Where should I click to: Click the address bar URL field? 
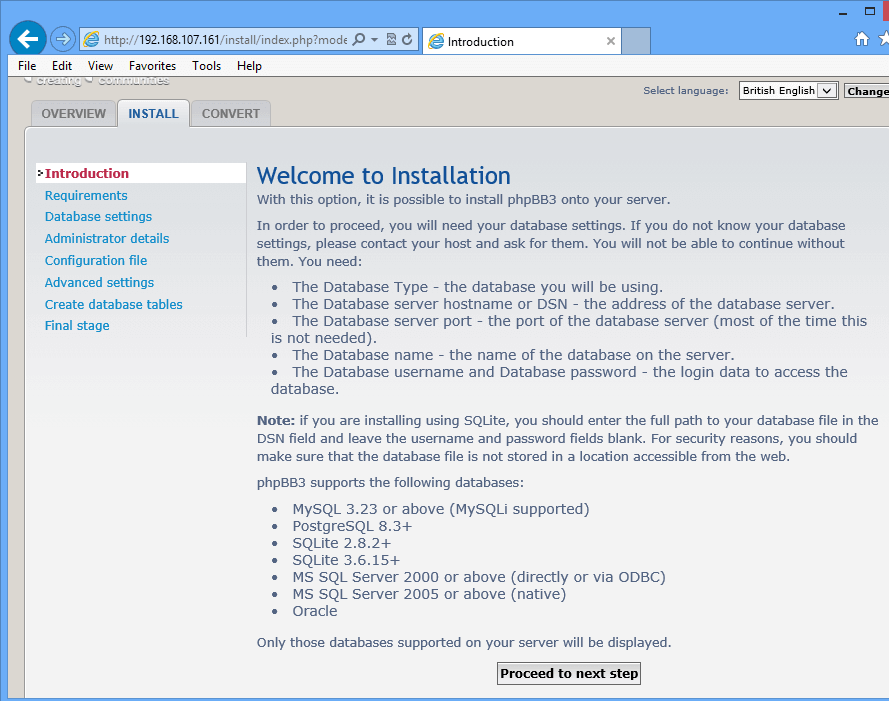[225, 40]
